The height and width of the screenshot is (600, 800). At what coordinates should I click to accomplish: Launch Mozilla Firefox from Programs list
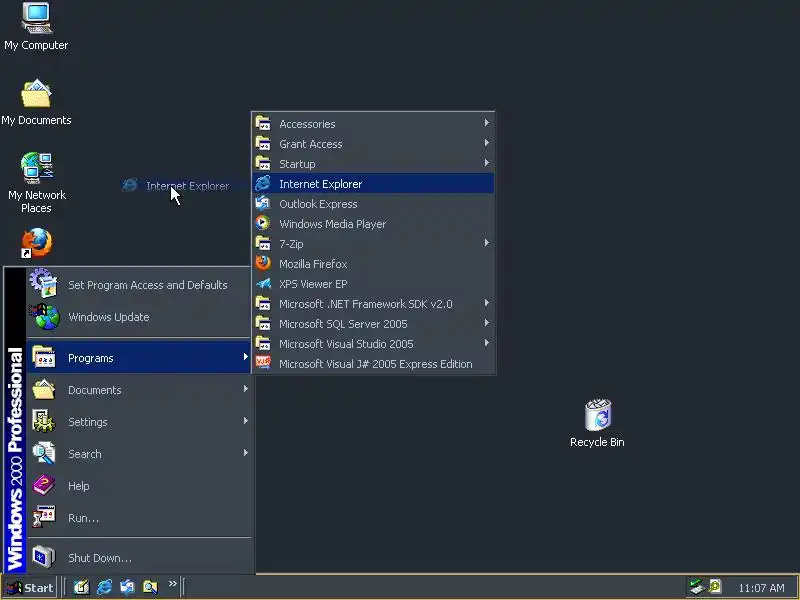pos(373,264)
